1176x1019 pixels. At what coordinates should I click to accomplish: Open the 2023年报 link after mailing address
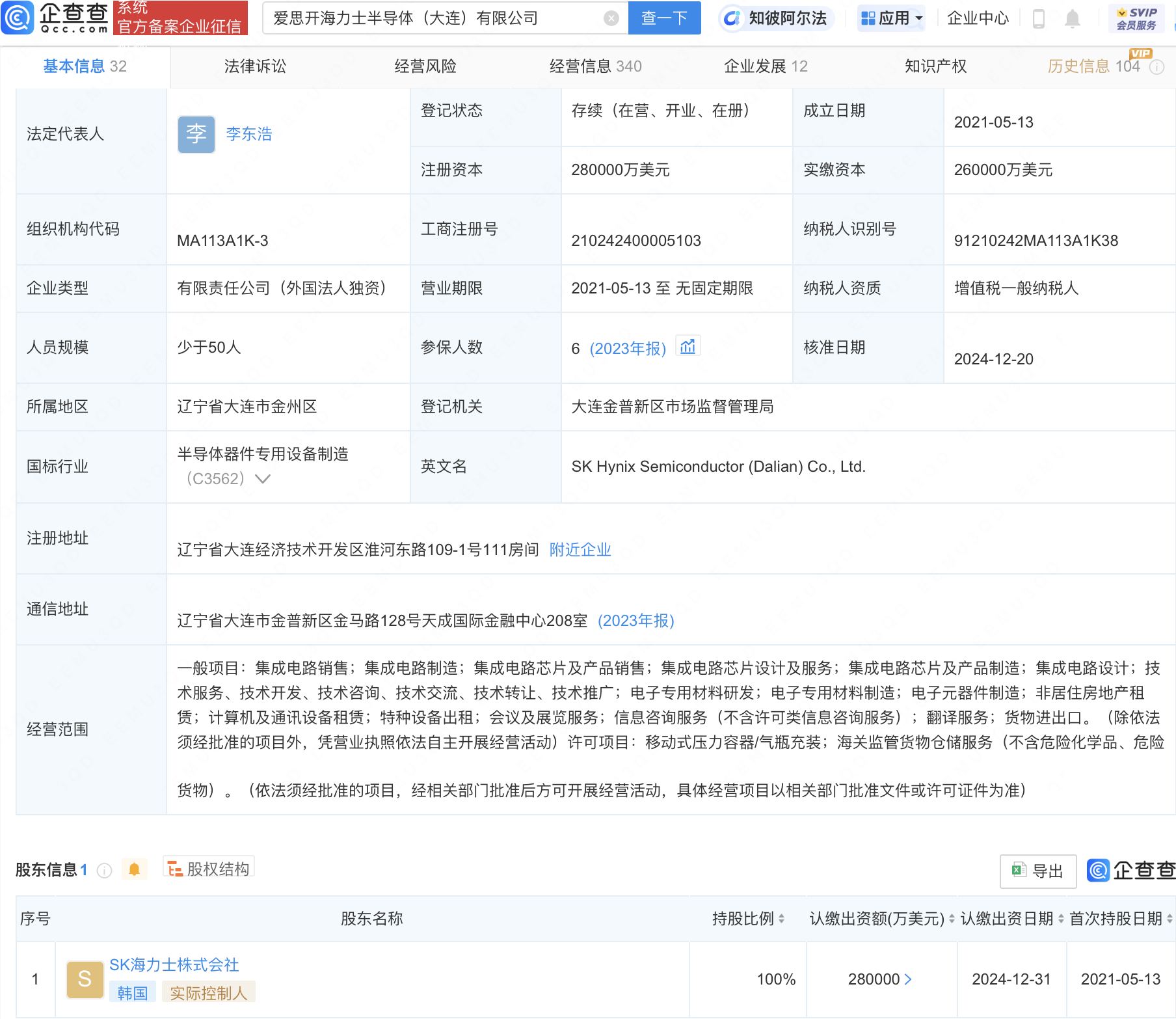pos(635,621)
